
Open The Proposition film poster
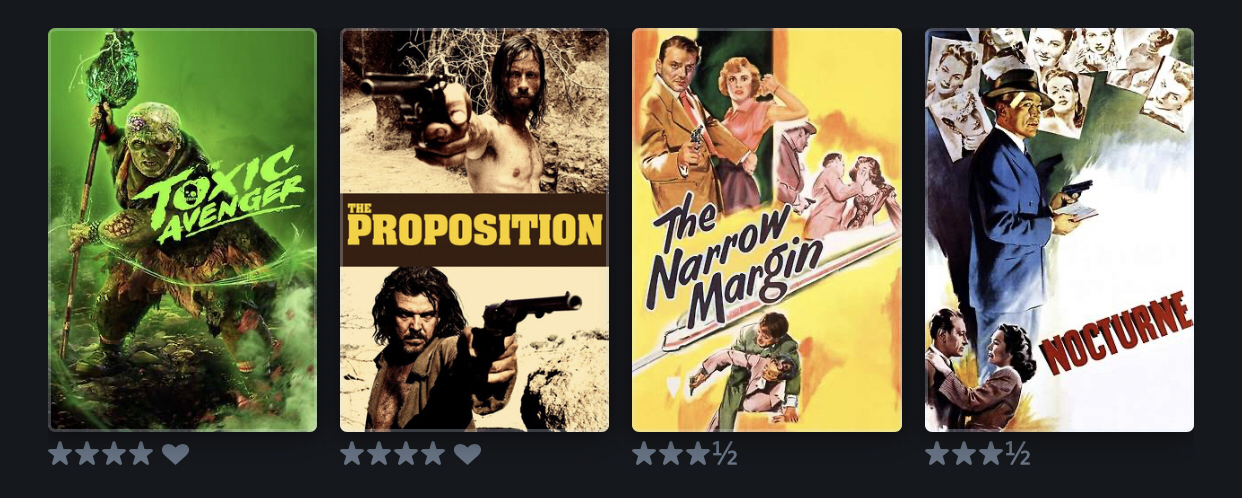click(475, 230)
